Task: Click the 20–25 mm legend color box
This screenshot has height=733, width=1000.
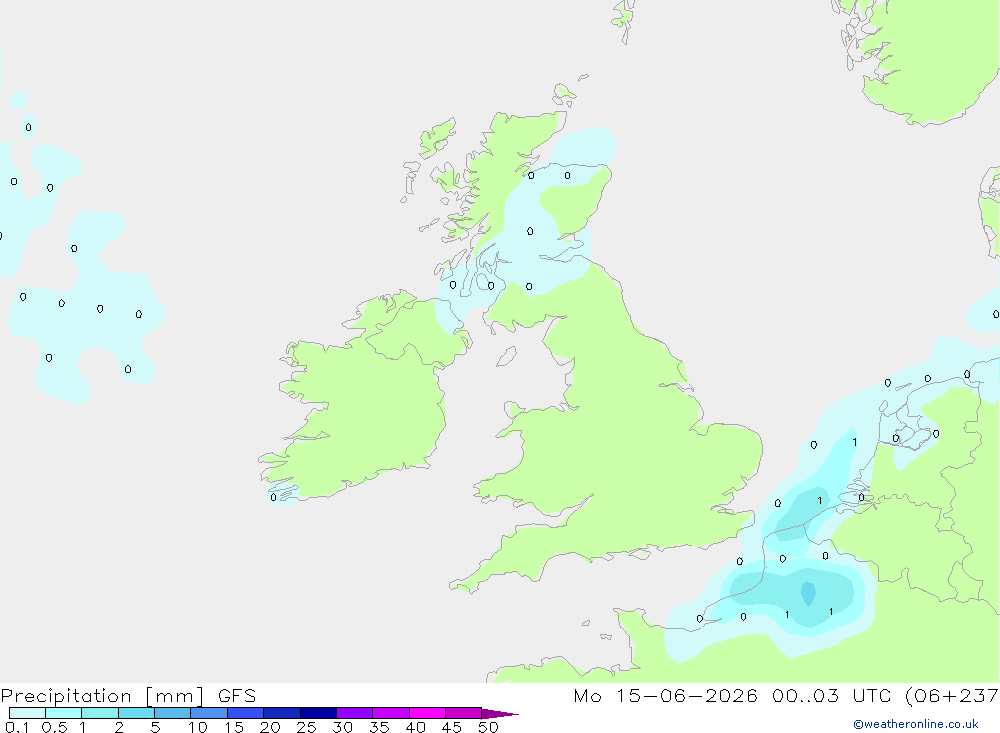Action: 282,713
